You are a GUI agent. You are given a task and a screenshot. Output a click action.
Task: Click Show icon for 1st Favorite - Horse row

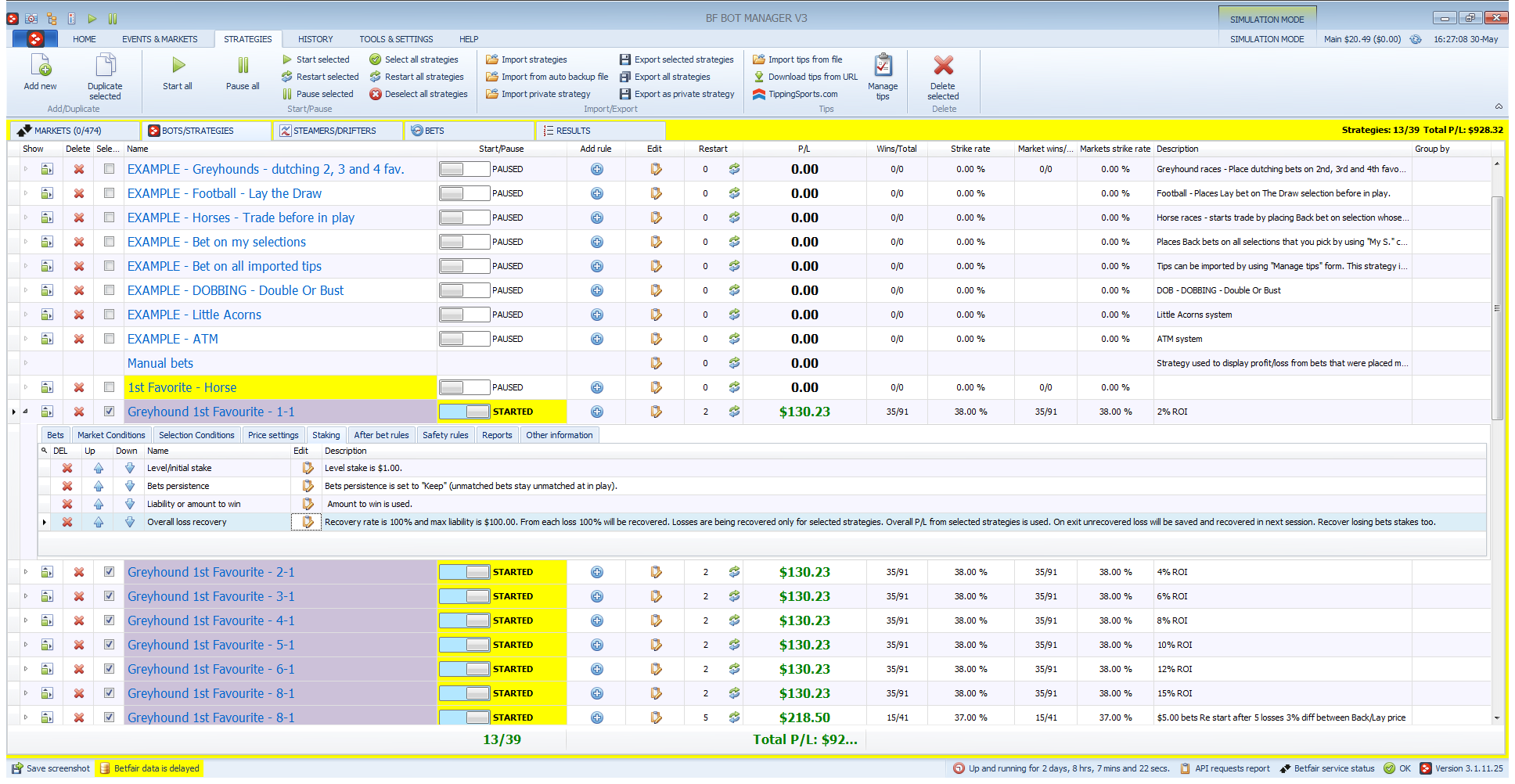tap(47, 387)
